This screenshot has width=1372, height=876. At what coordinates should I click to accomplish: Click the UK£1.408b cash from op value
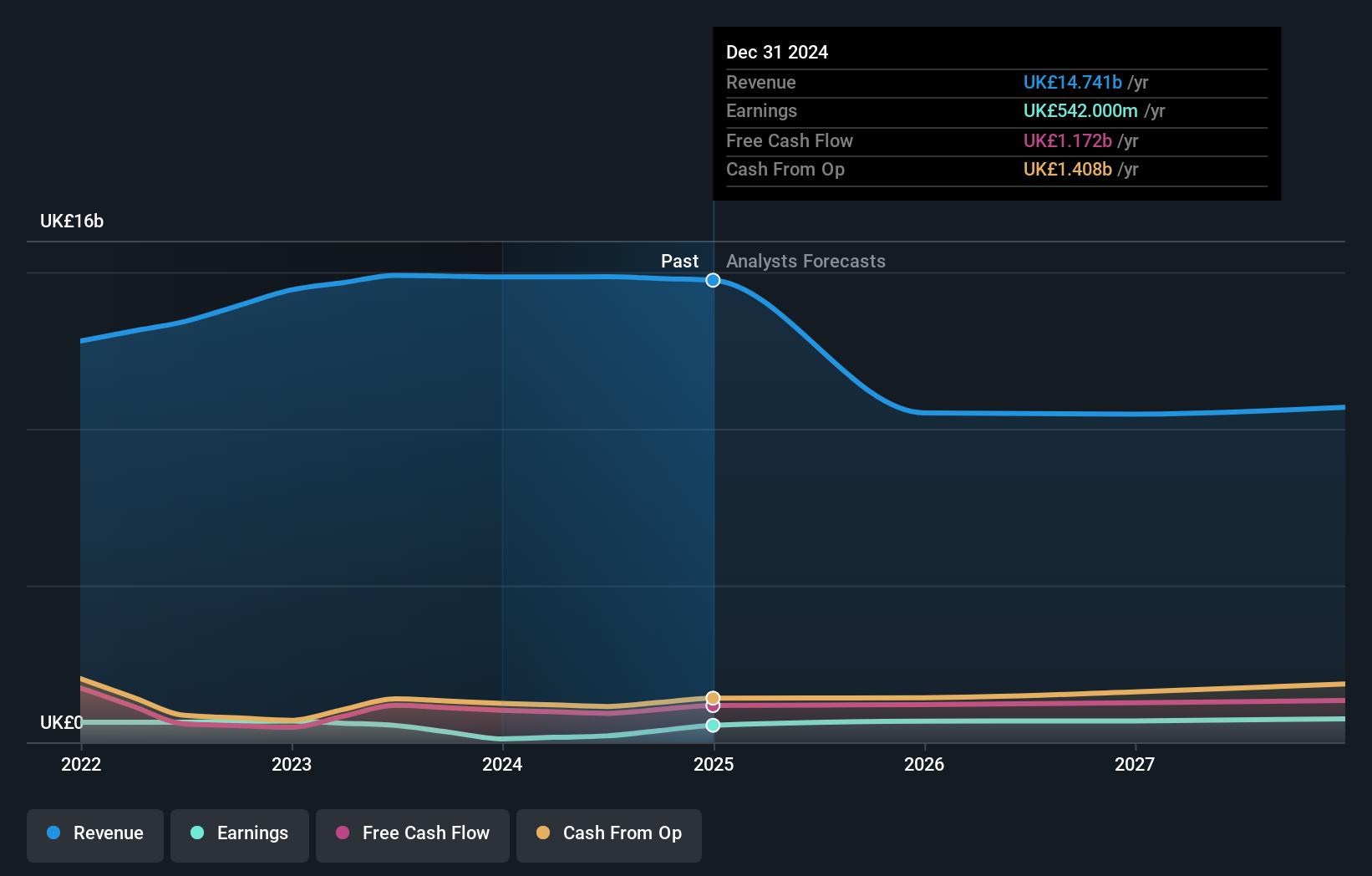point(1068,169)
